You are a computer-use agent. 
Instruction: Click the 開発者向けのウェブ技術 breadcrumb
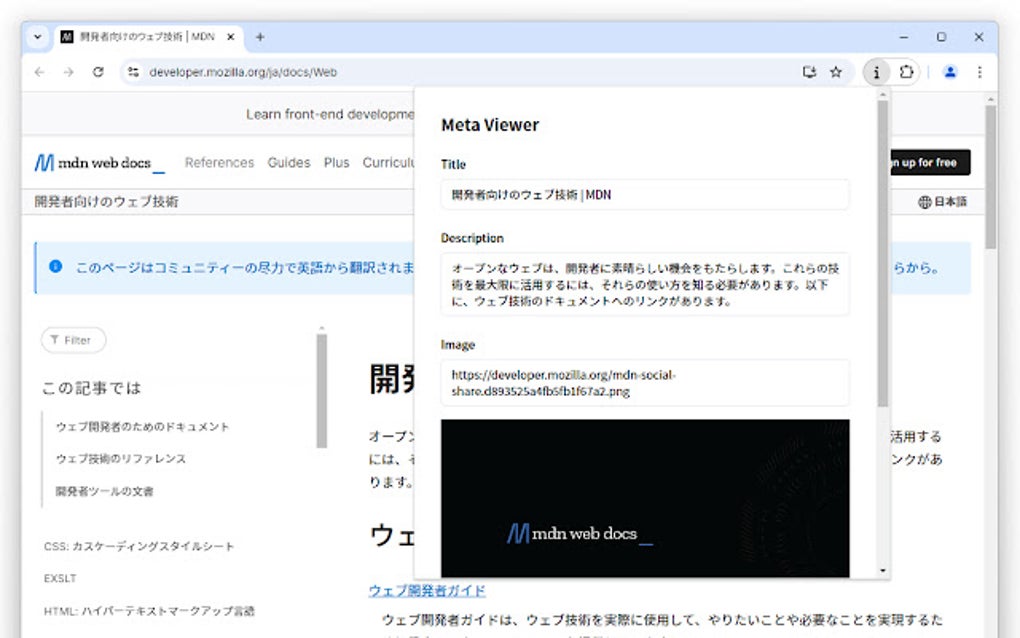coord(107,202)
